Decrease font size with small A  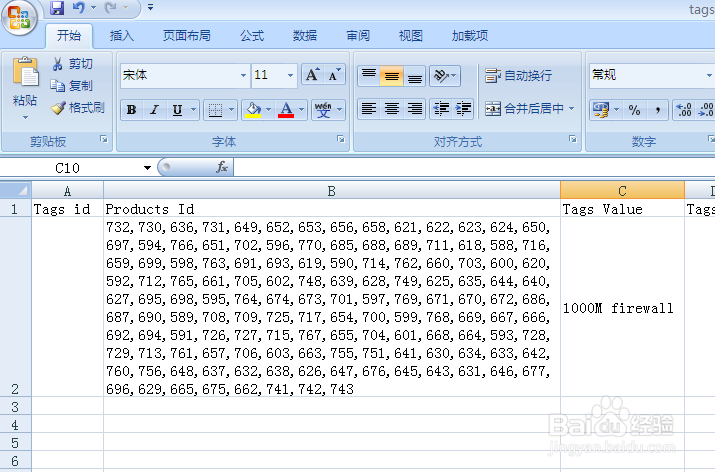coord(335,75)
